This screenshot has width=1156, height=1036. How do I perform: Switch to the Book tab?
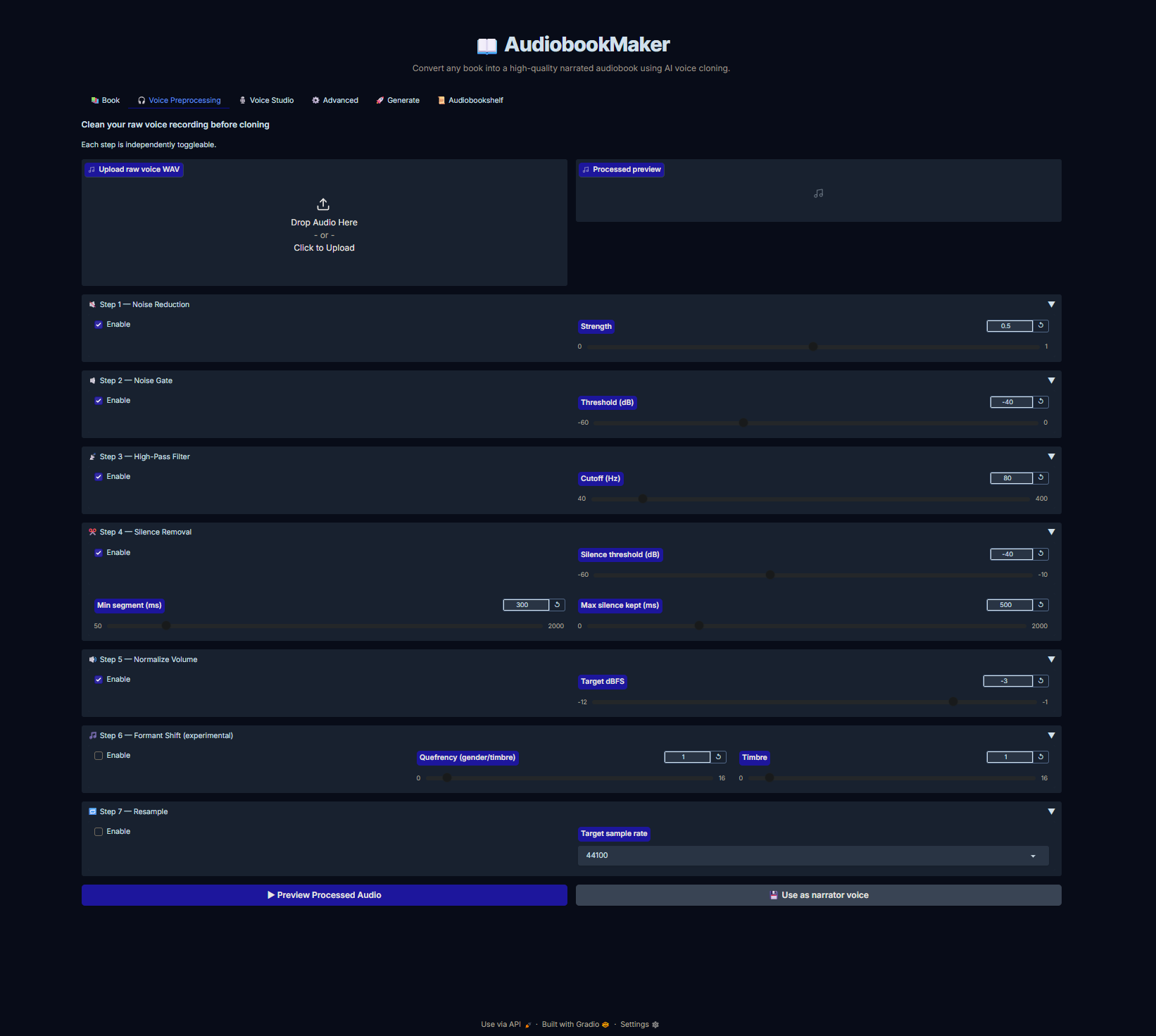(106, 100)
